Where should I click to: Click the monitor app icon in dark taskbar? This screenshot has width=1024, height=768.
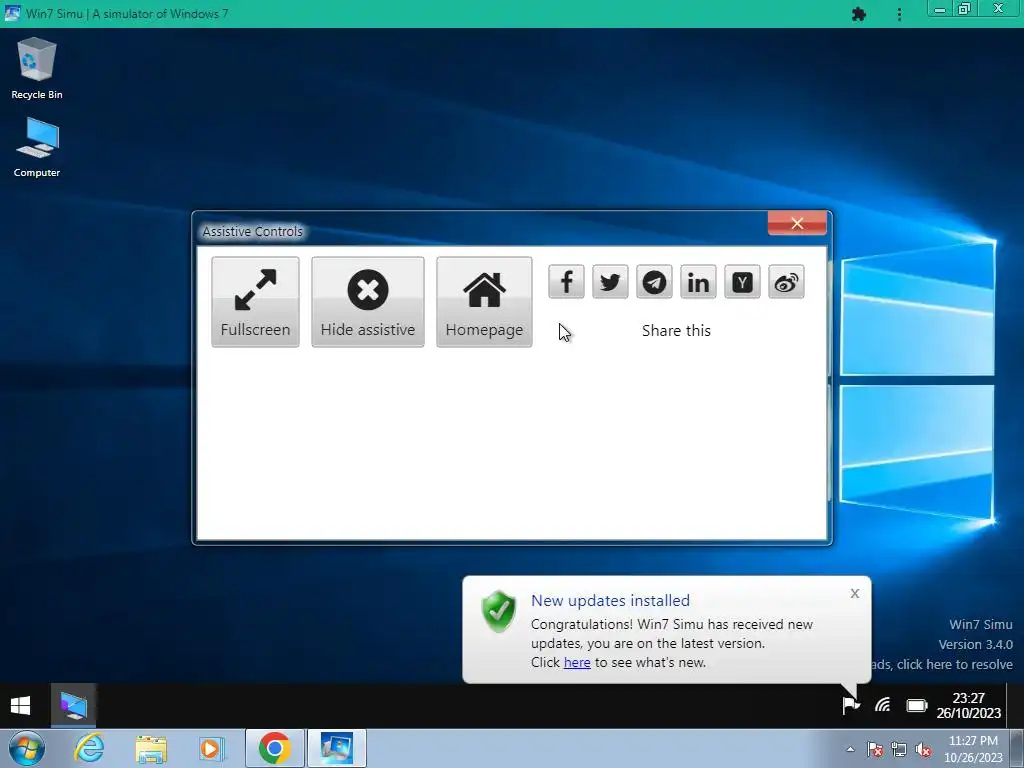(x=73, y=705)
